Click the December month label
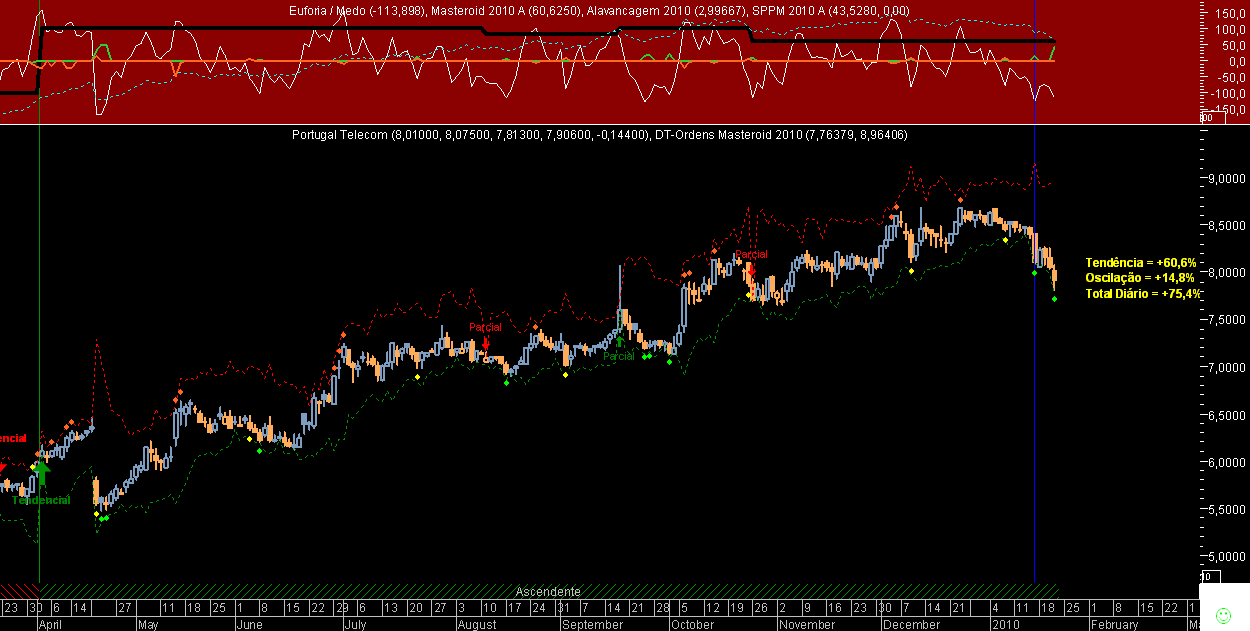 point(912,624)
